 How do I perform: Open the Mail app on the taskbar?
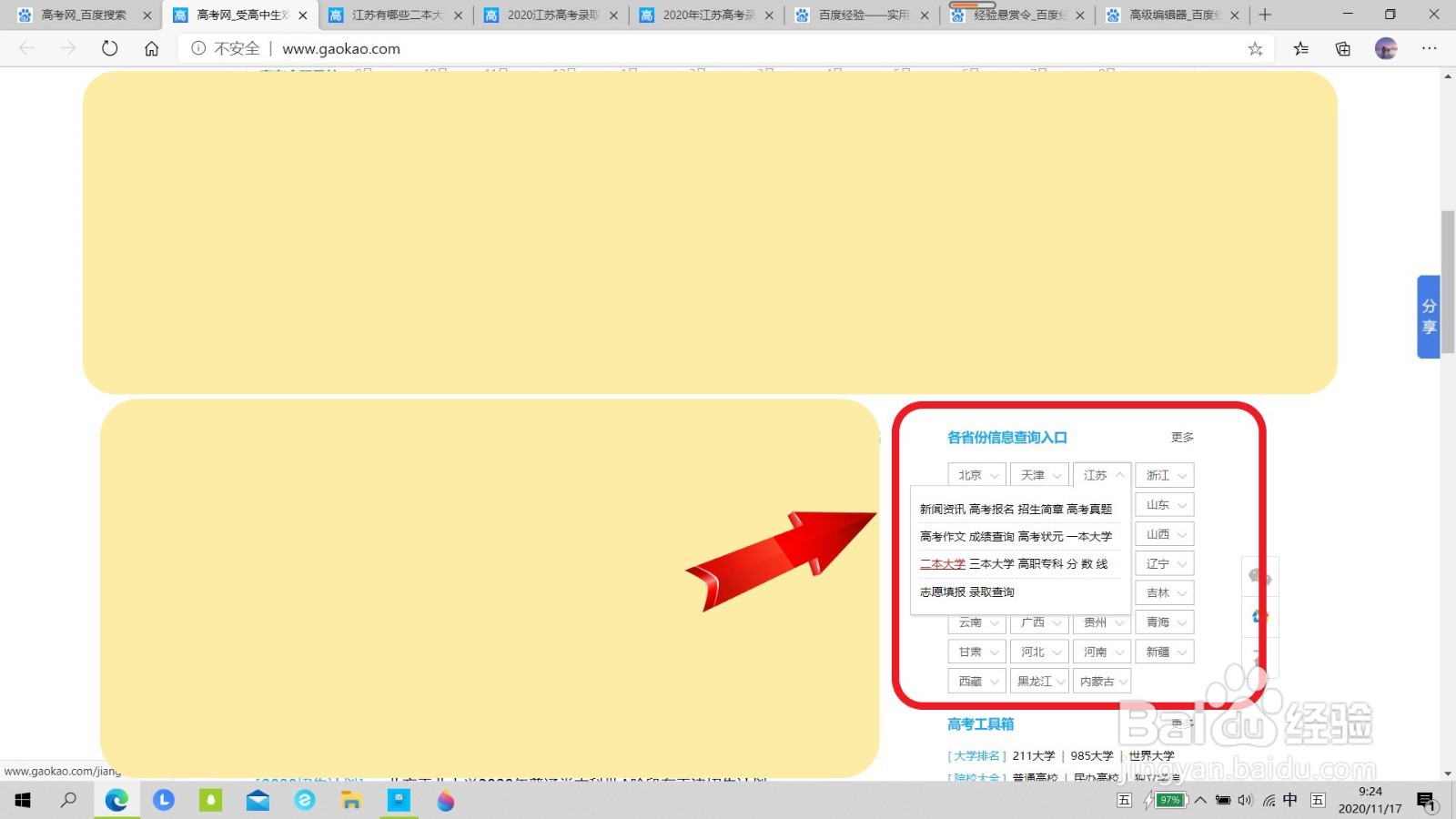[258, 801]
